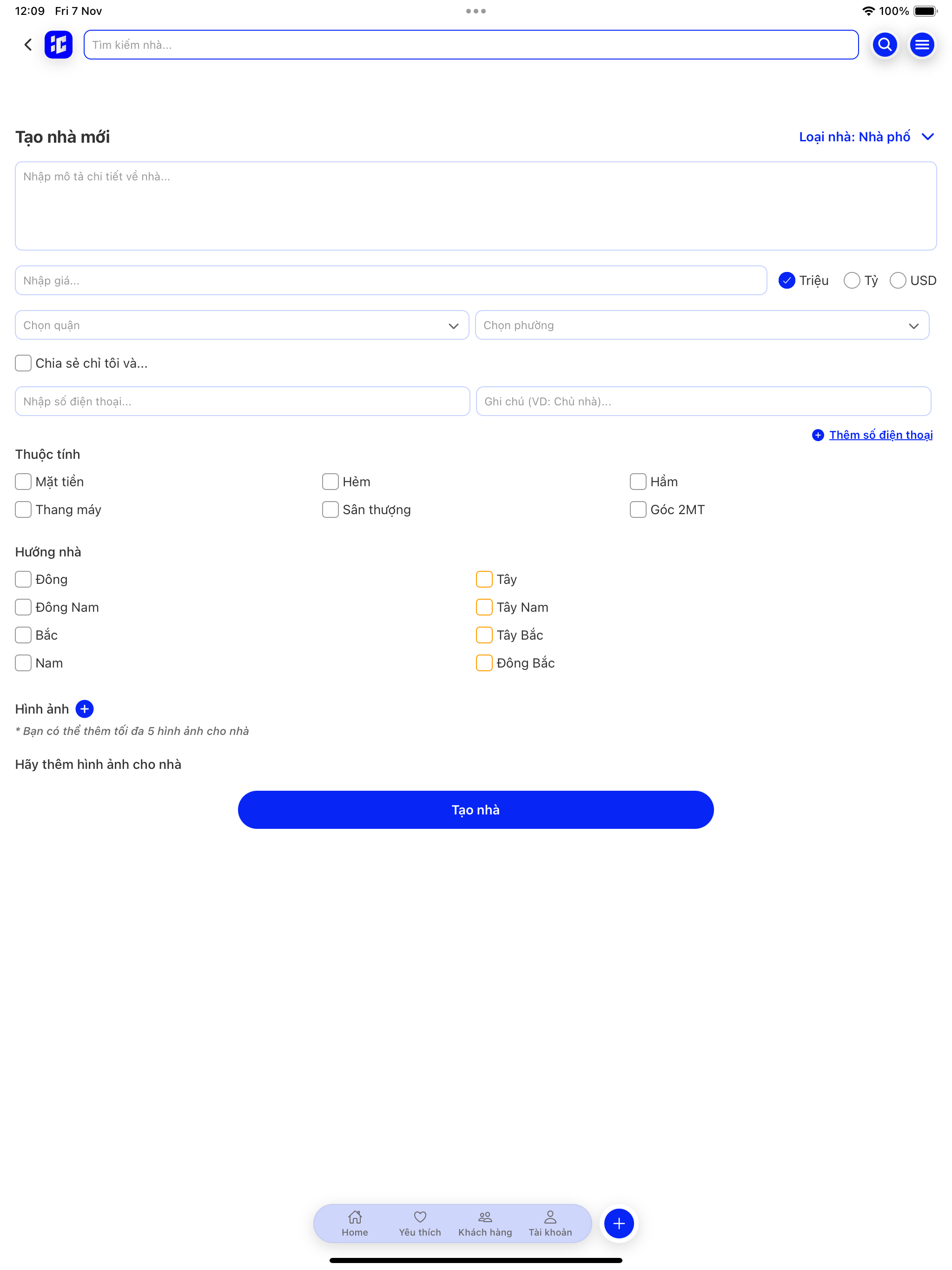
Task: Focus the Nhập giá price field
Action: 391,280
